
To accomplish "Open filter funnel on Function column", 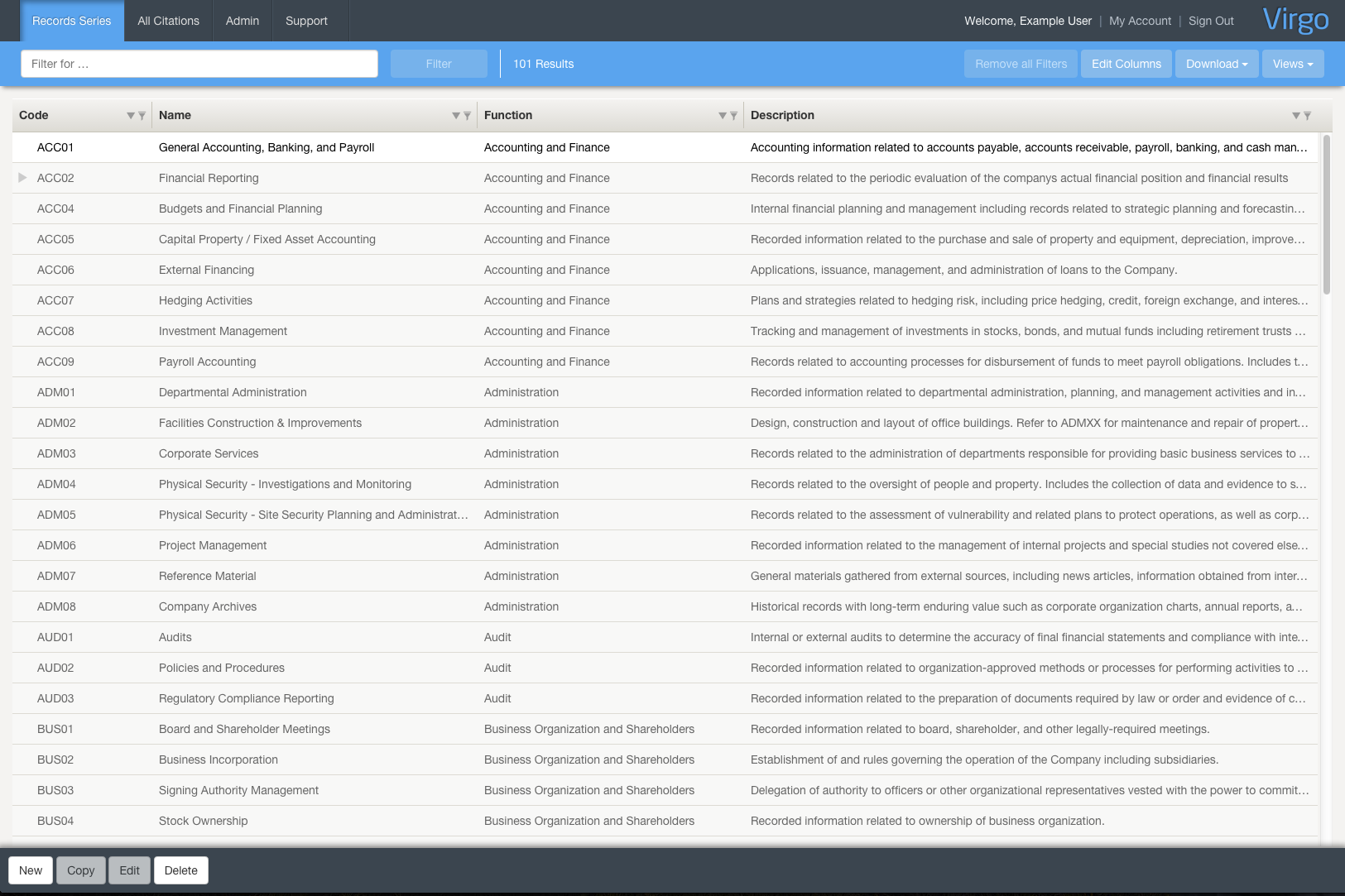I will click(733, 116).
